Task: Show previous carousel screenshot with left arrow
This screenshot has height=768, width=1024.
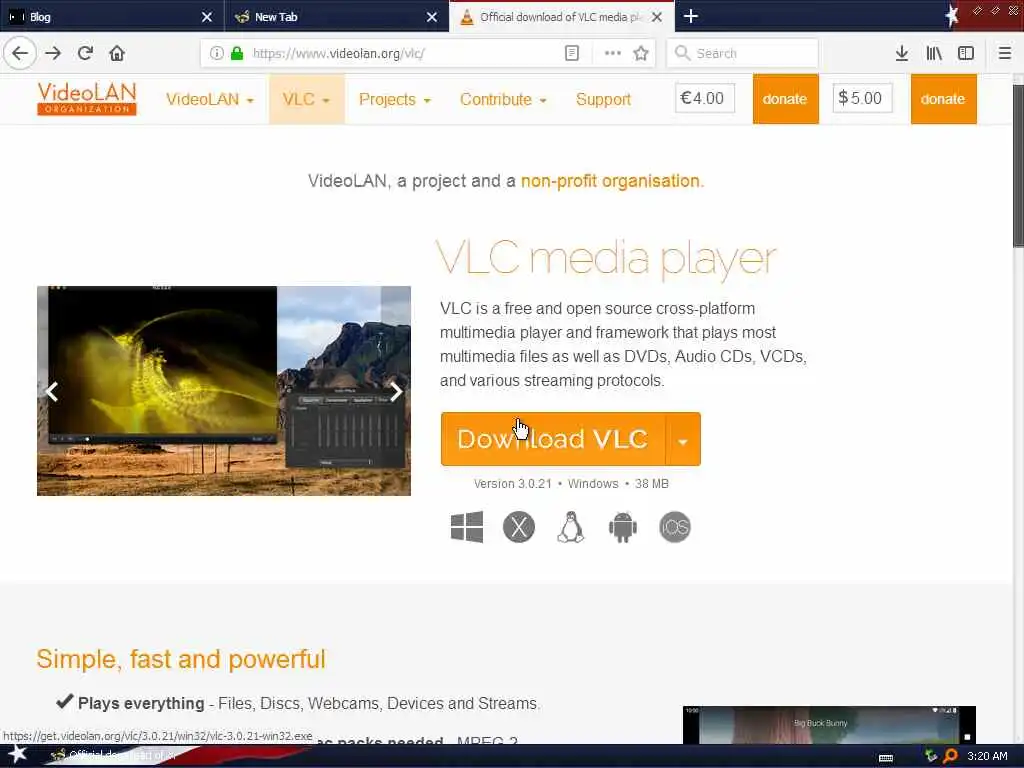Action: click(52, 392)
